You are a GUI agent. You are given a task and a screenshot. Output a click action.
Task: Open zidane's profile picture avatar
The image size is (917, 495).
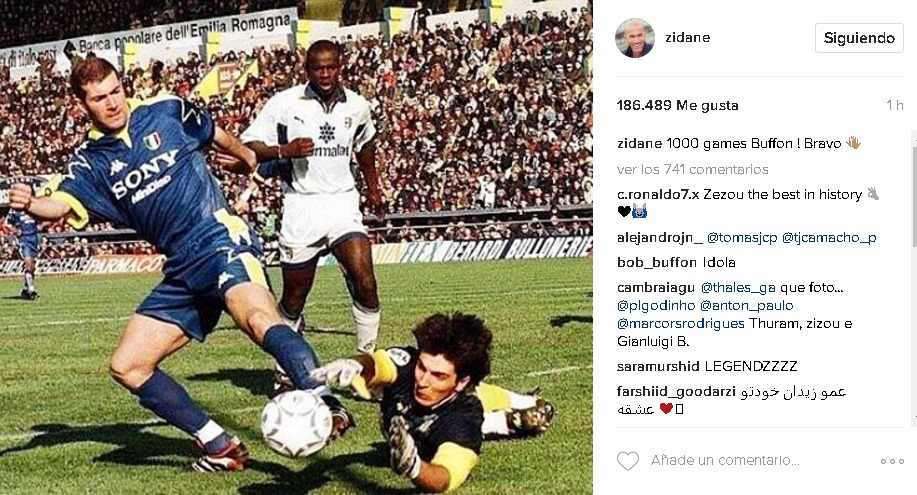(635, 38)
